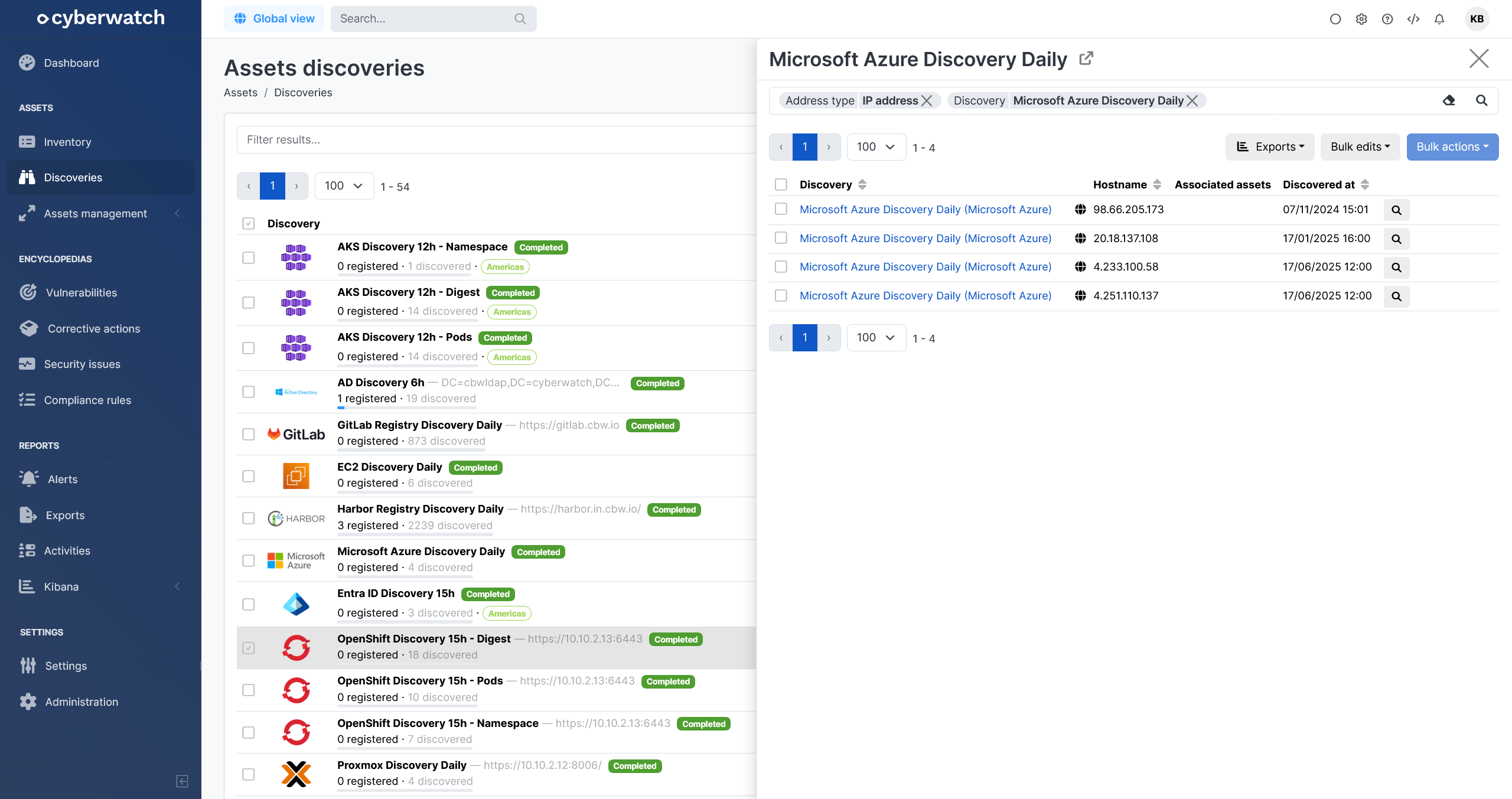The image size is (1512, 799).
Task: Open bottom page size 100 dropdown in panel
Action: [x=876, y=338]
